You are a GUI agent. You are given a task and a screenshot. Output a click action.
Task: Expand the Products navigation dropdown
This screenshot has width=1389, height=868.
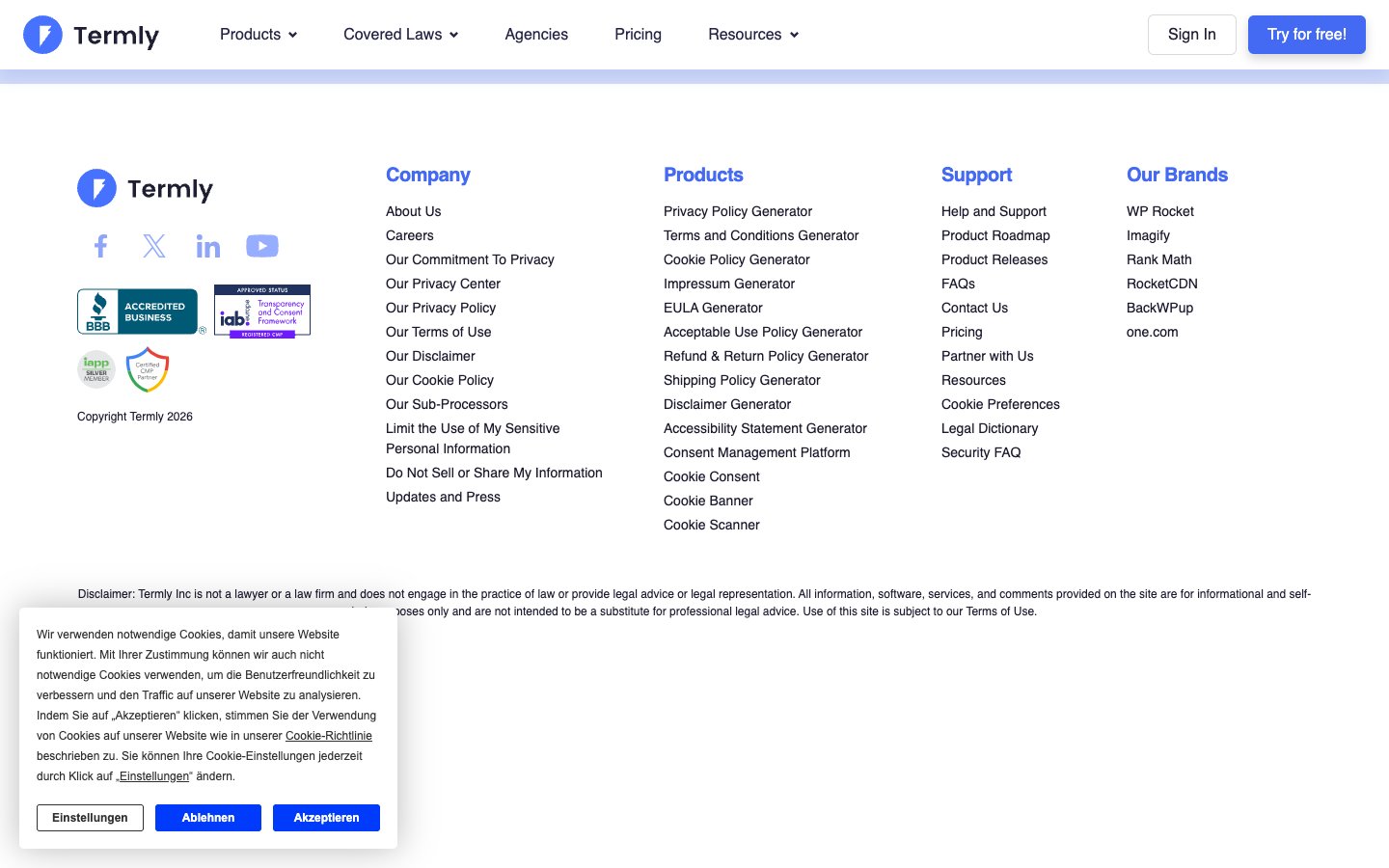[x=258, y=35]
